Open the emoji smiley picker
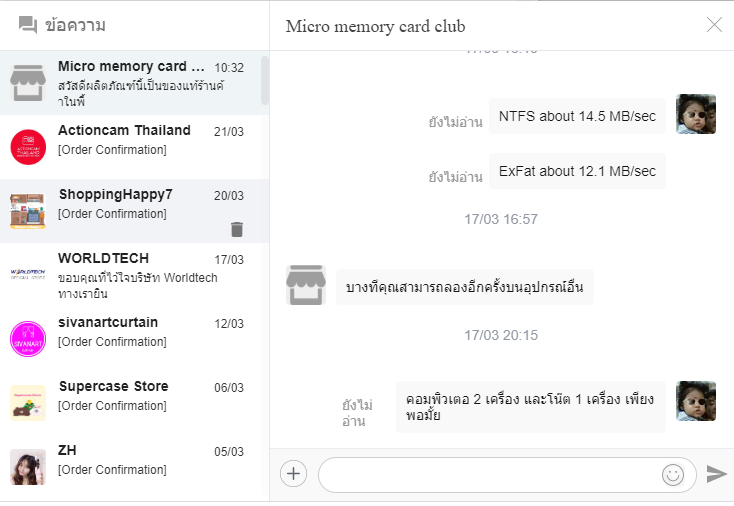 [x=673, y=475]
